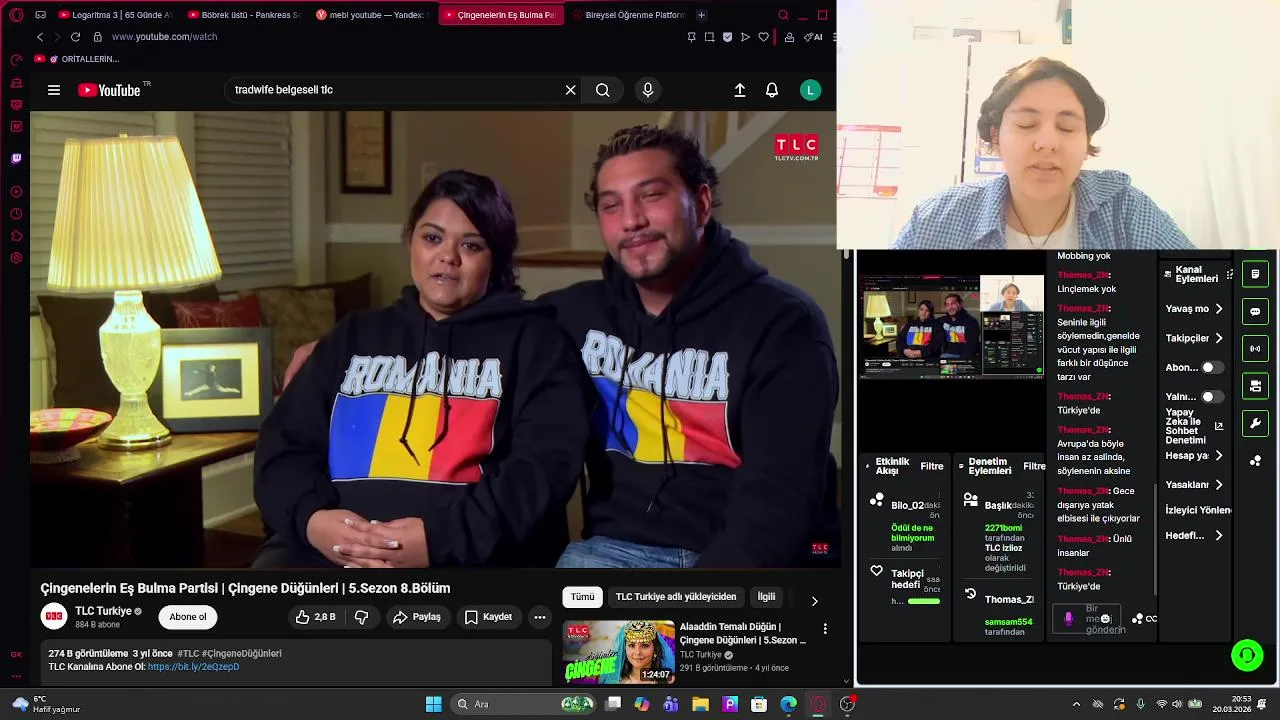
Task: Open Twitch icon in Opera sidebar
Action: pos(16,158)
